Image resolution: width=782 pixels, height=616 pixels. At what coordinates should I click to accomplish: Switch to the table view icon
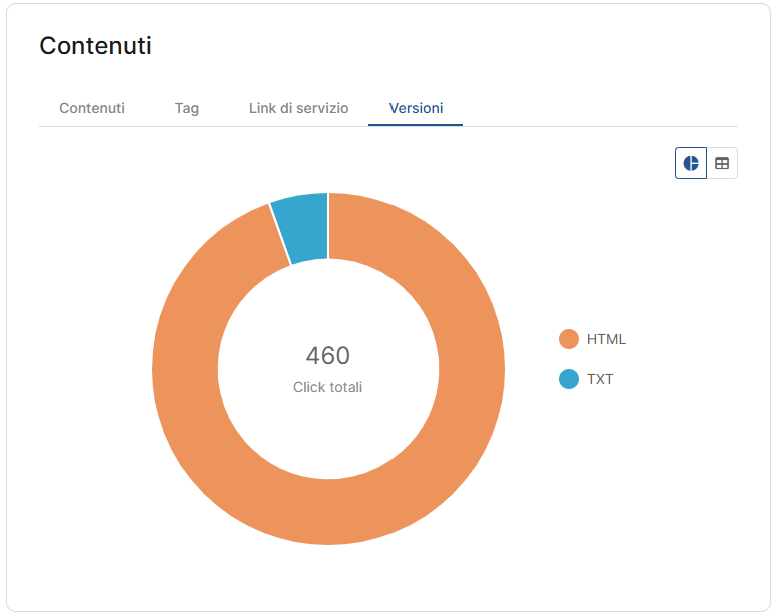coord(722,163)
